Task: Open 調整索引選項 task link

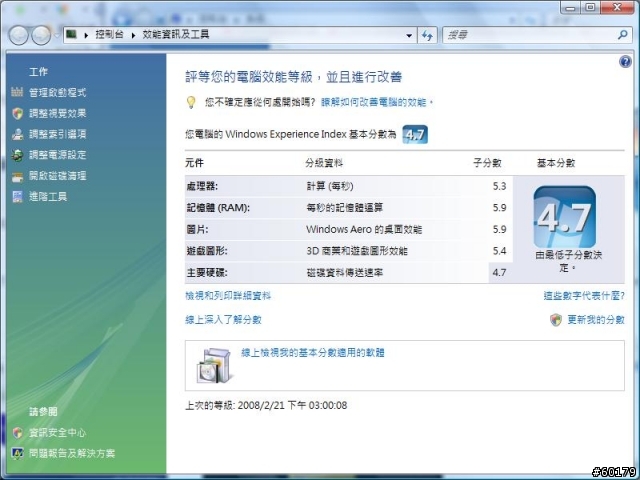Action: point(58,134)
